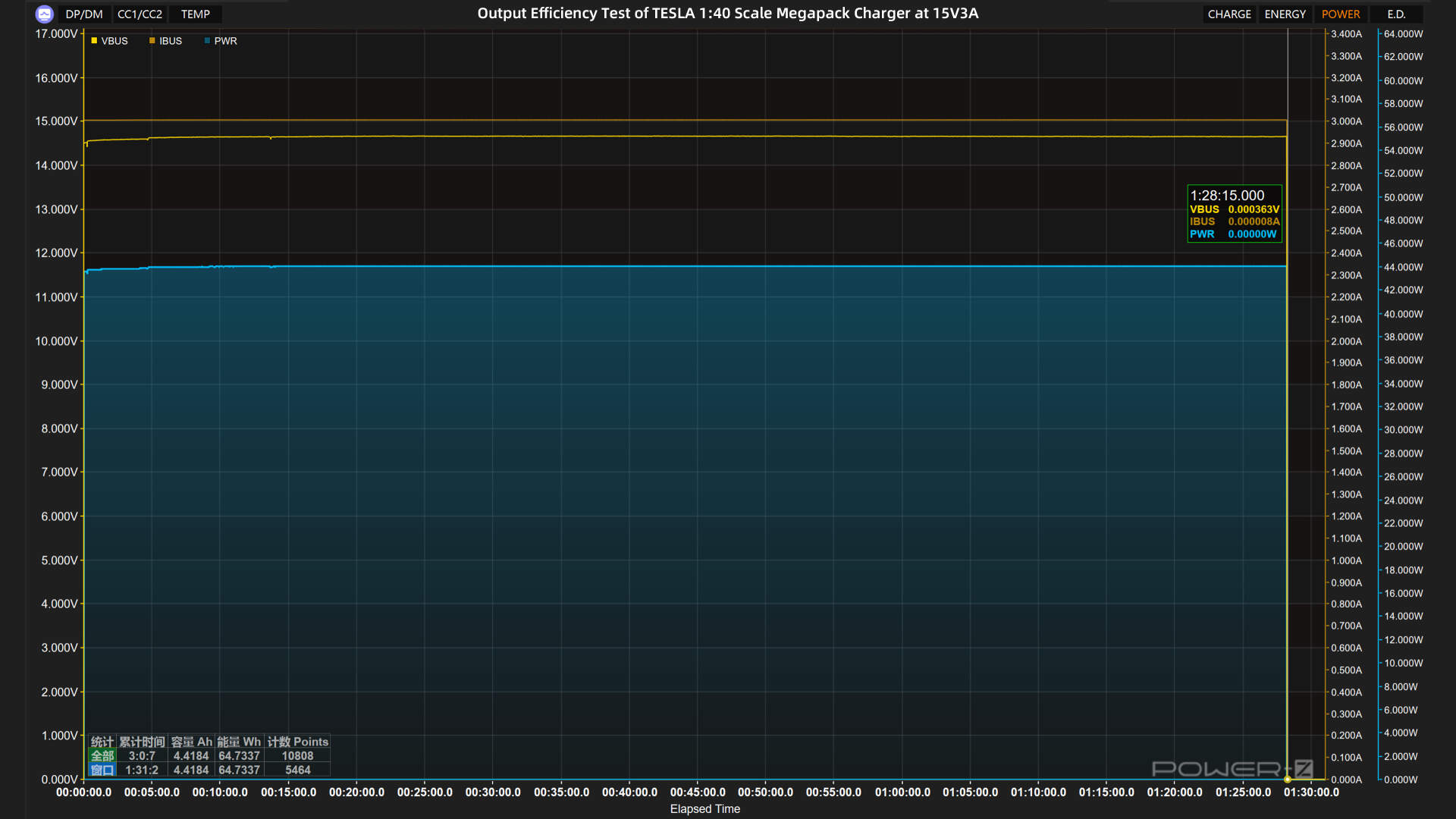Image resolution: width=1456 pixels, height=819 pixels.
Task: Click the 窗口 statistics row label
Action: click(x=102, y=770)
